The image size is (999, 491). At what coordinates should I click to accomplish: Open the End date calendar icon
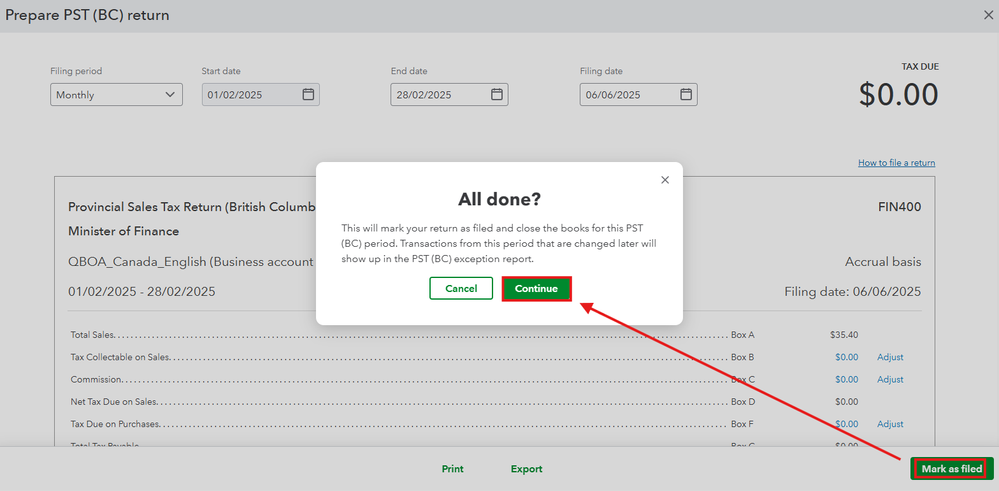pos(496,95)
